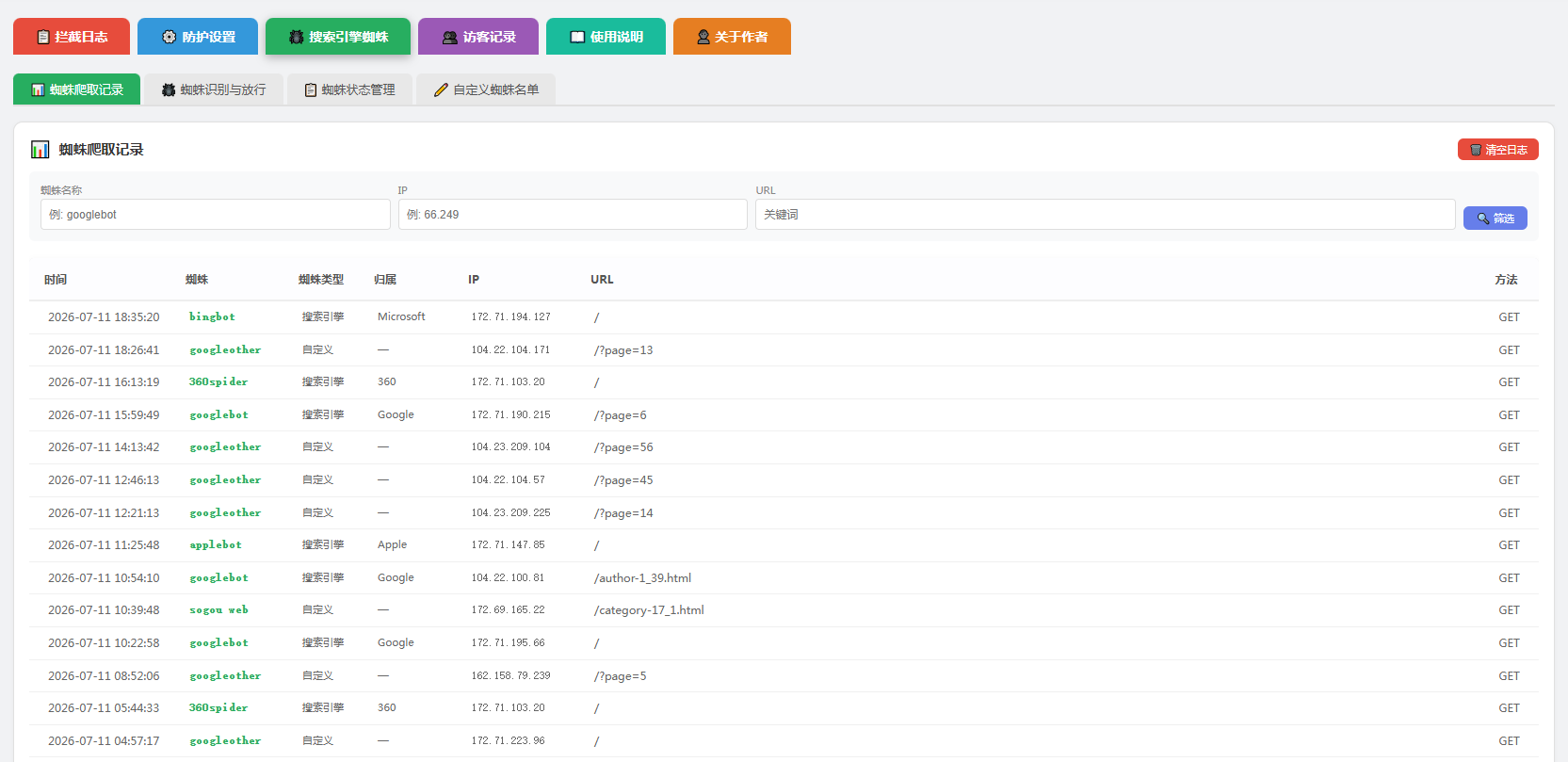
Task: Click the visitors icon on 访客记录
Action: (450, 37)
